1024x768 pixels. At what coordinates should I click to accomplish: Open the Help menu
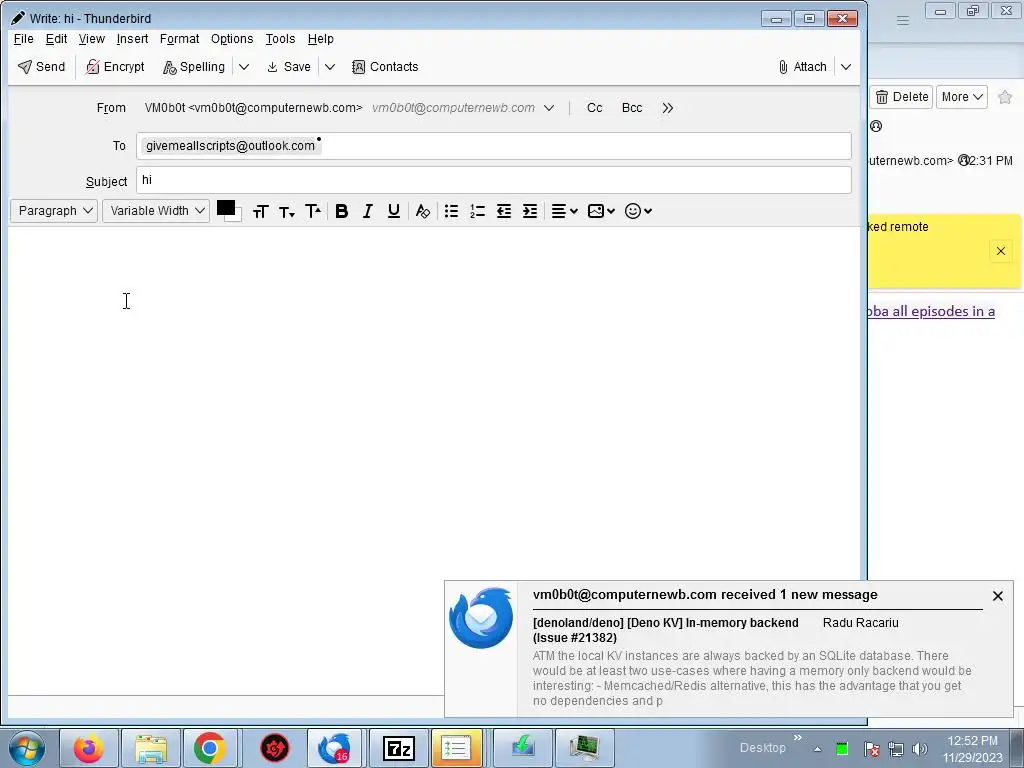coord(321,39)
